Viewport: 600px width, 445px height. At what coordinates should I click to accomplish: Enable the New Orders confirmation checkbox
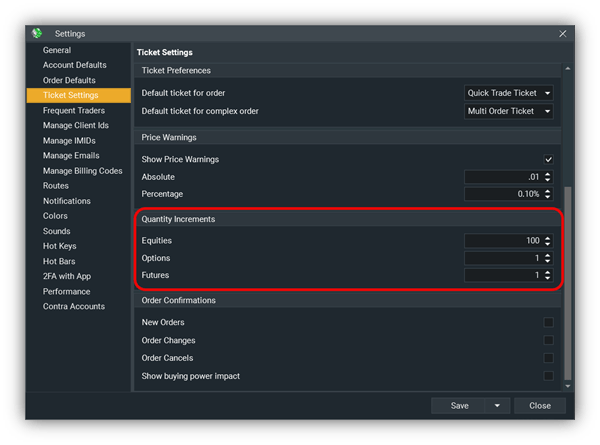548,323
